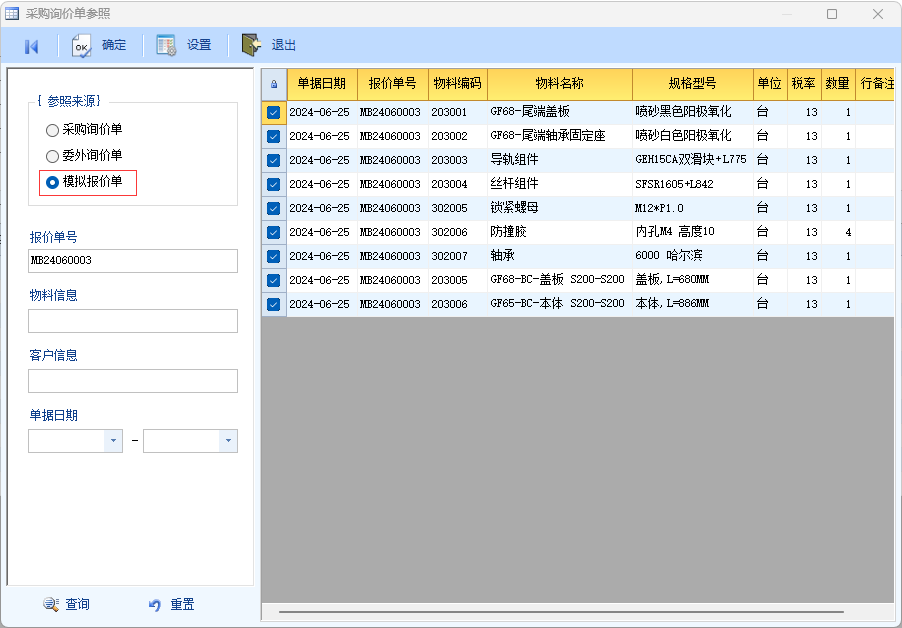This screenshot has height=628, width=902.
Task: Click the 客户信息 input field
Action: coord(133,381)
